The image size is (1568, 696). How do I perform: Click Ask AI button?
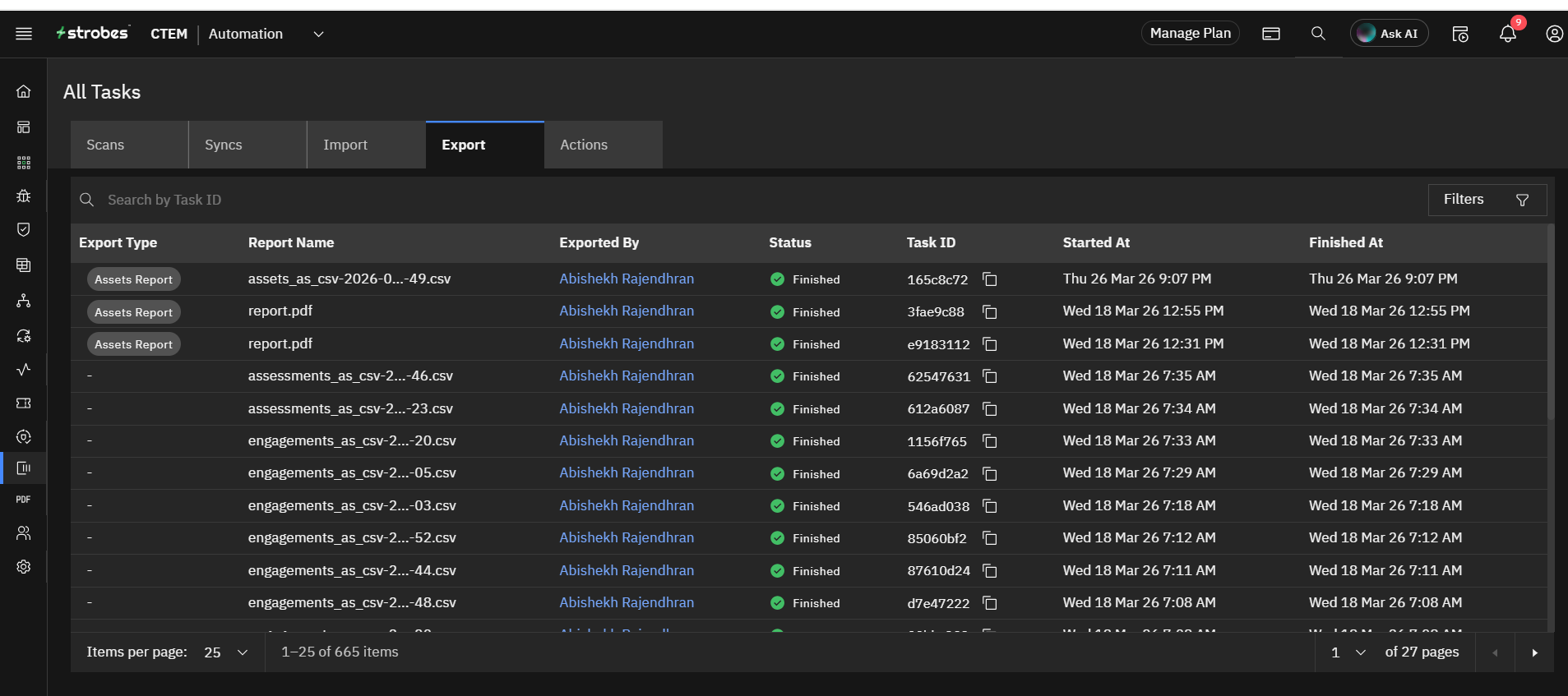click(1389, 34)
